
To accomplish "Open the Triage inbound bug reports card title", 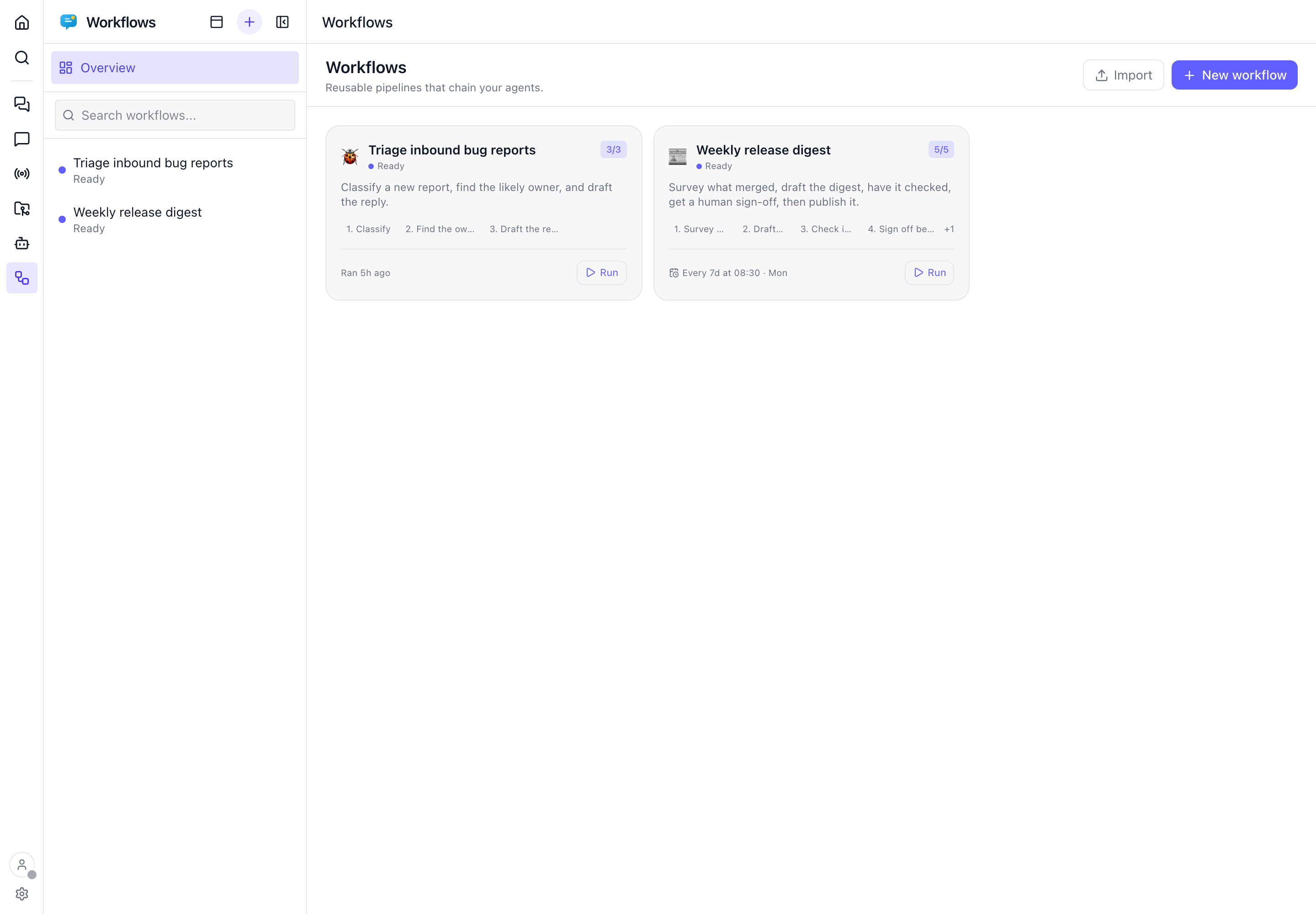I will pyautogui.click(x=452, y=149).
